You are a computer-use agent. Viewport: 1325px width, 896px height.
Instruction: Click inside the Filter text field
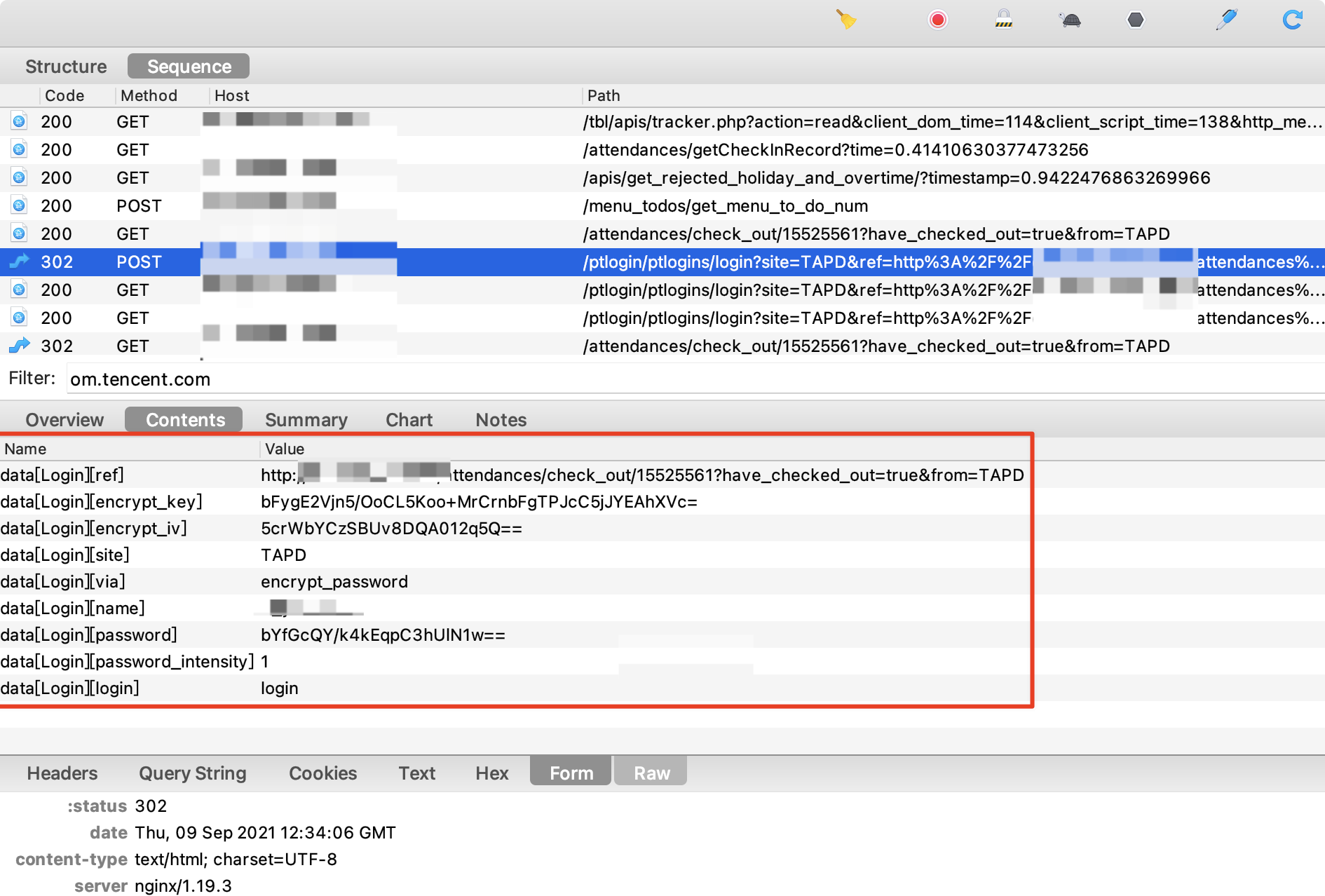click(280, 379)
